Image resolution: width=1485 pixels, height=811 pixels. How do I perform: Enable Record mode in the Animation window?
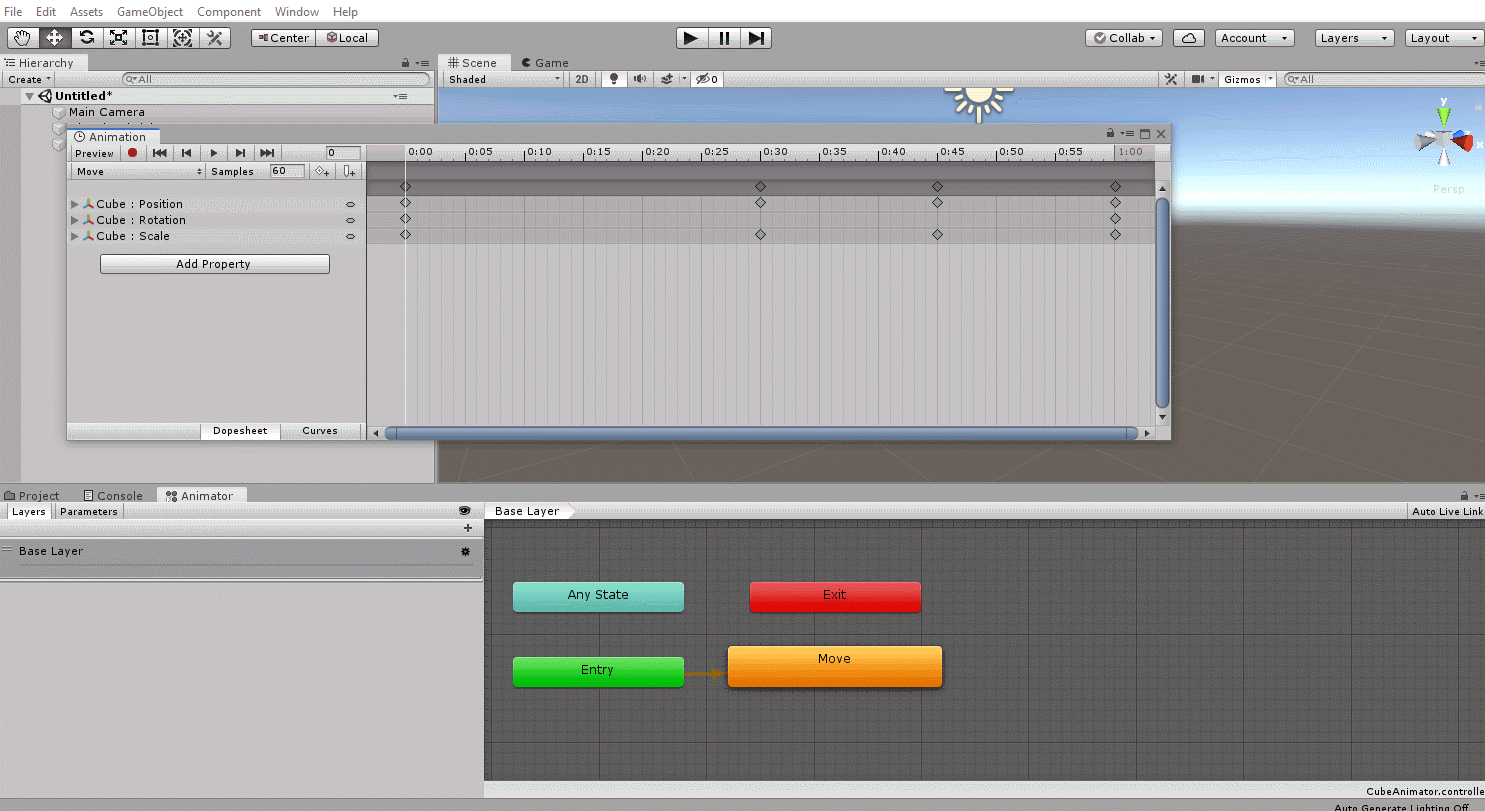click(131, 153)
